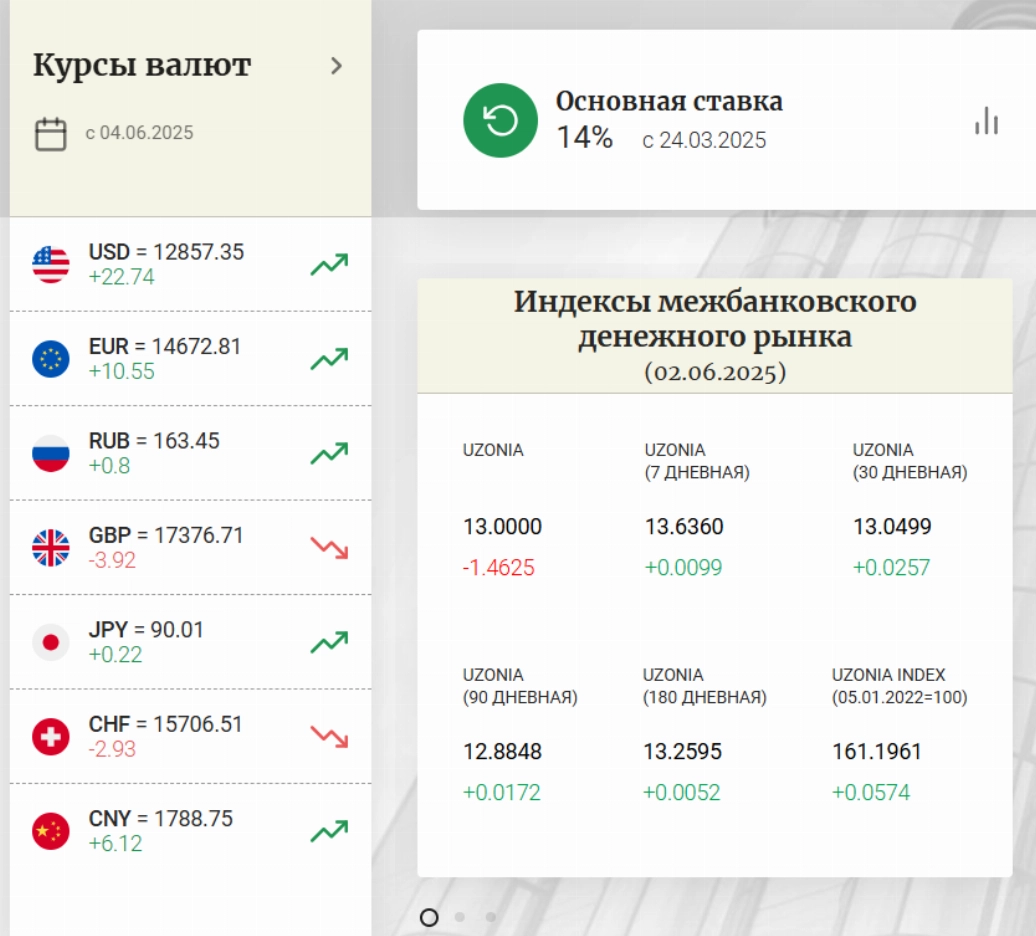This screenshot has width=1036, height=936.
Task: Click the UZONIA change '-1.4625'
Action: pyautogui.click(x=498, y=567)
